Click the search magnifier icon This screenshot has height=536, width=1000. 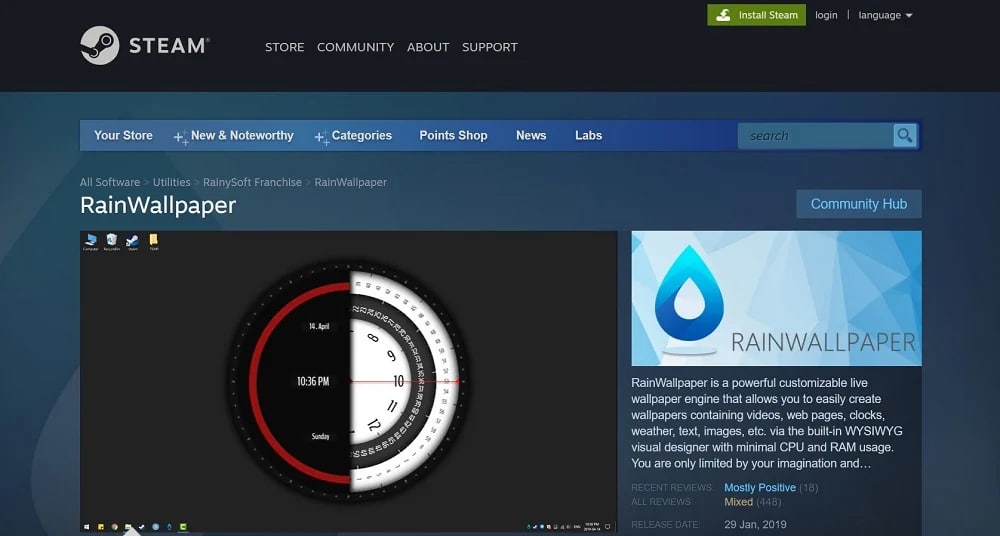905,135
